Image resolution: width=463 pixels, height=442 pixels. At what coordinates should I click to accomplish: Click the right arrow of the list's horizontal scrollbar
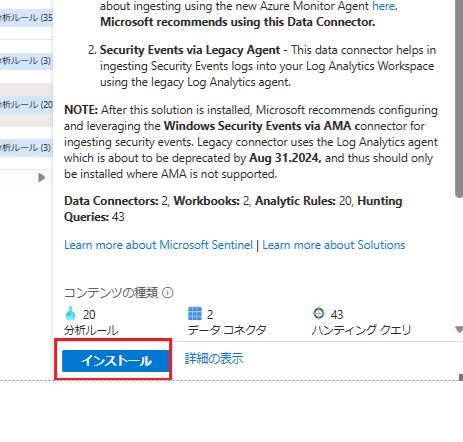42,177
